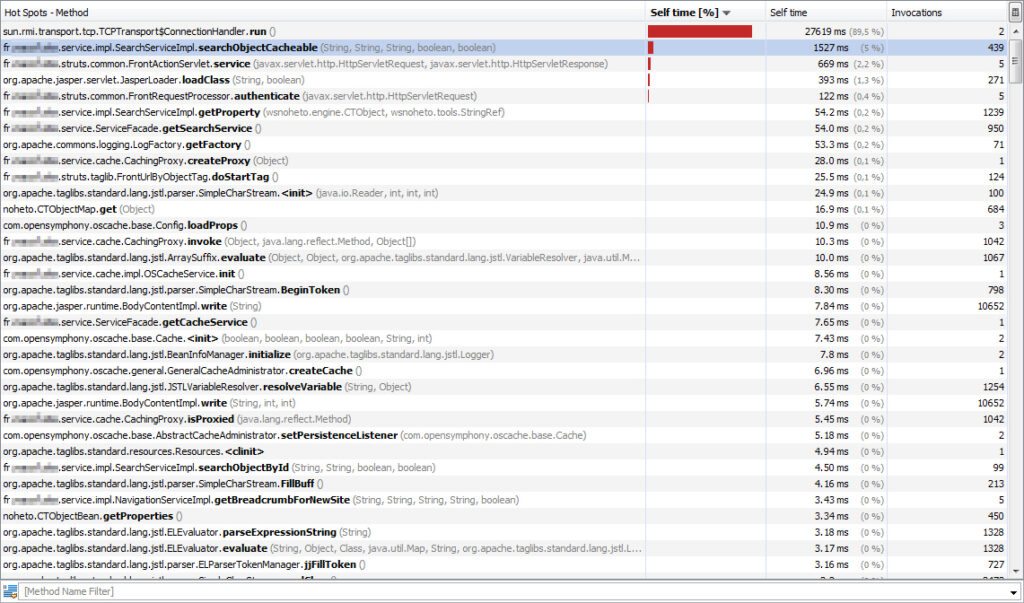Image resolution: width=1024 pixels, height=603 pixels.
Task: Select the LogFactory.getFactory row
Action: [504, 144]
